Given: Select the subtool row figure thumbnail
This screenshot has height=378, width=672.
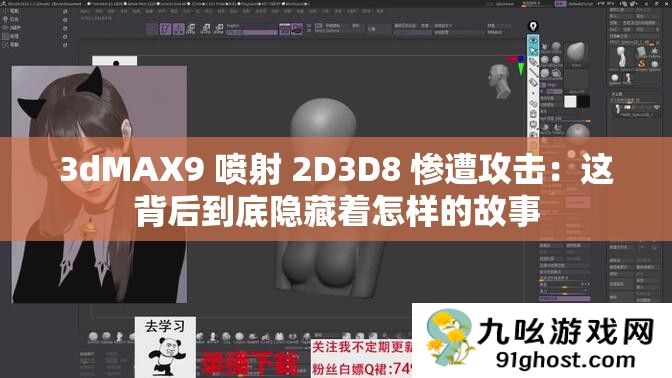Looking at the screenshot, I should (618, 109).
